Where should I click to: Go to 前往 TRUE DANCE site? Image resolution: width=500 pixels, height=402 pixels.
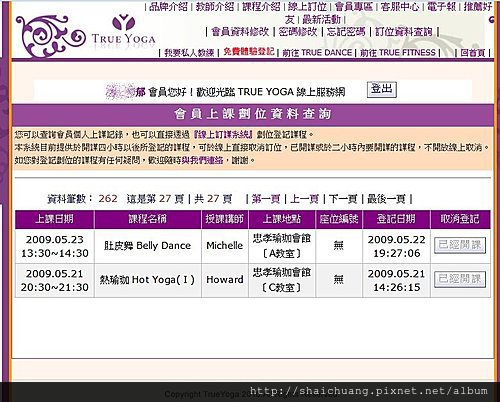click(x=317, y=53)
